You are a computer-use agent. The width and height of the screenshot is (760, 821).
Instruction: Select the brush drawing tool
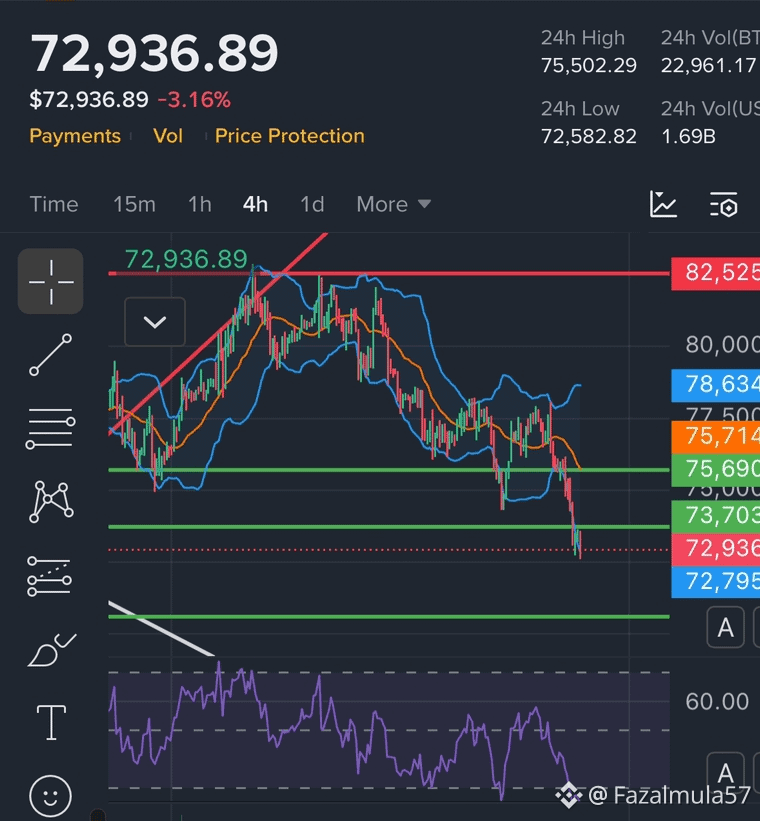(51, 650)
